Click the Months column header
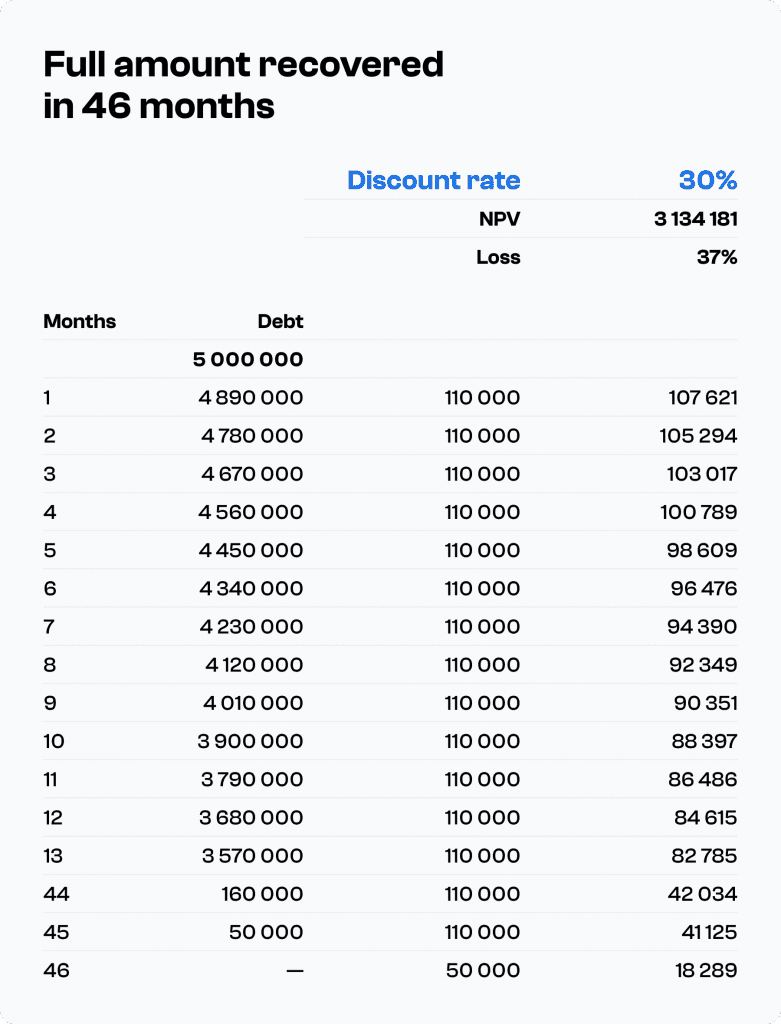 coord(80,321)
